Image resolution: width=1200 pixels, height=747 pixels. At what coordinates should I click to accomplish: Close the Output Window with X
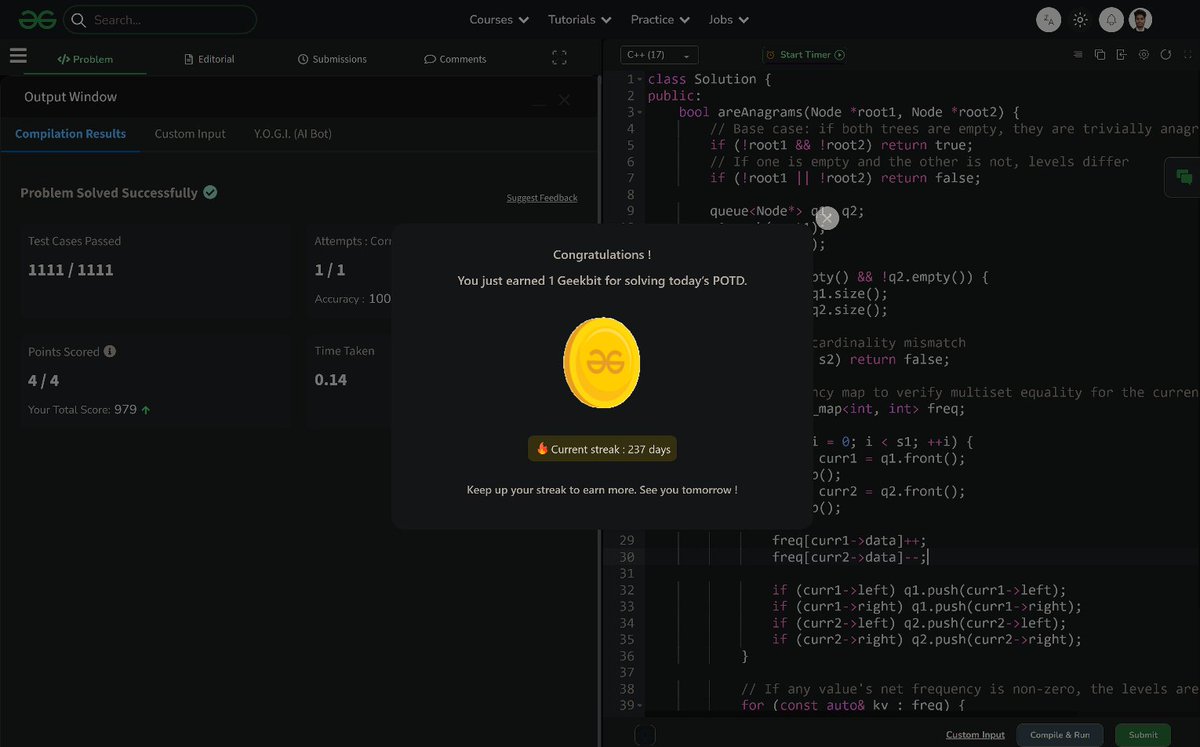(x=564, y=100)
